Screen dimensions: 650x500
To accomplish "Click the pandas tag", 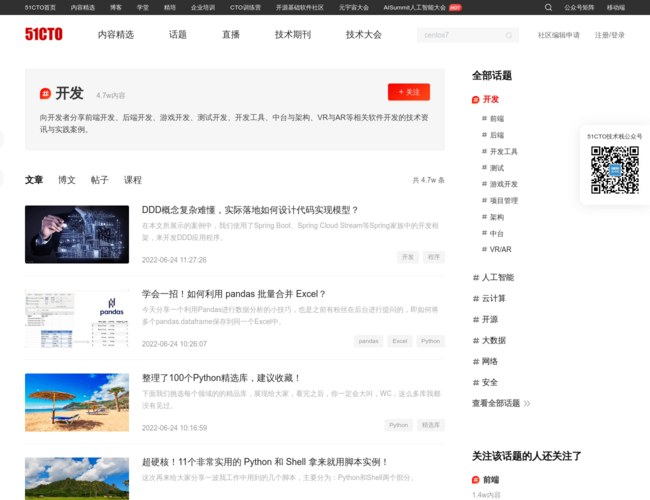I will click(x=369, y=341).
